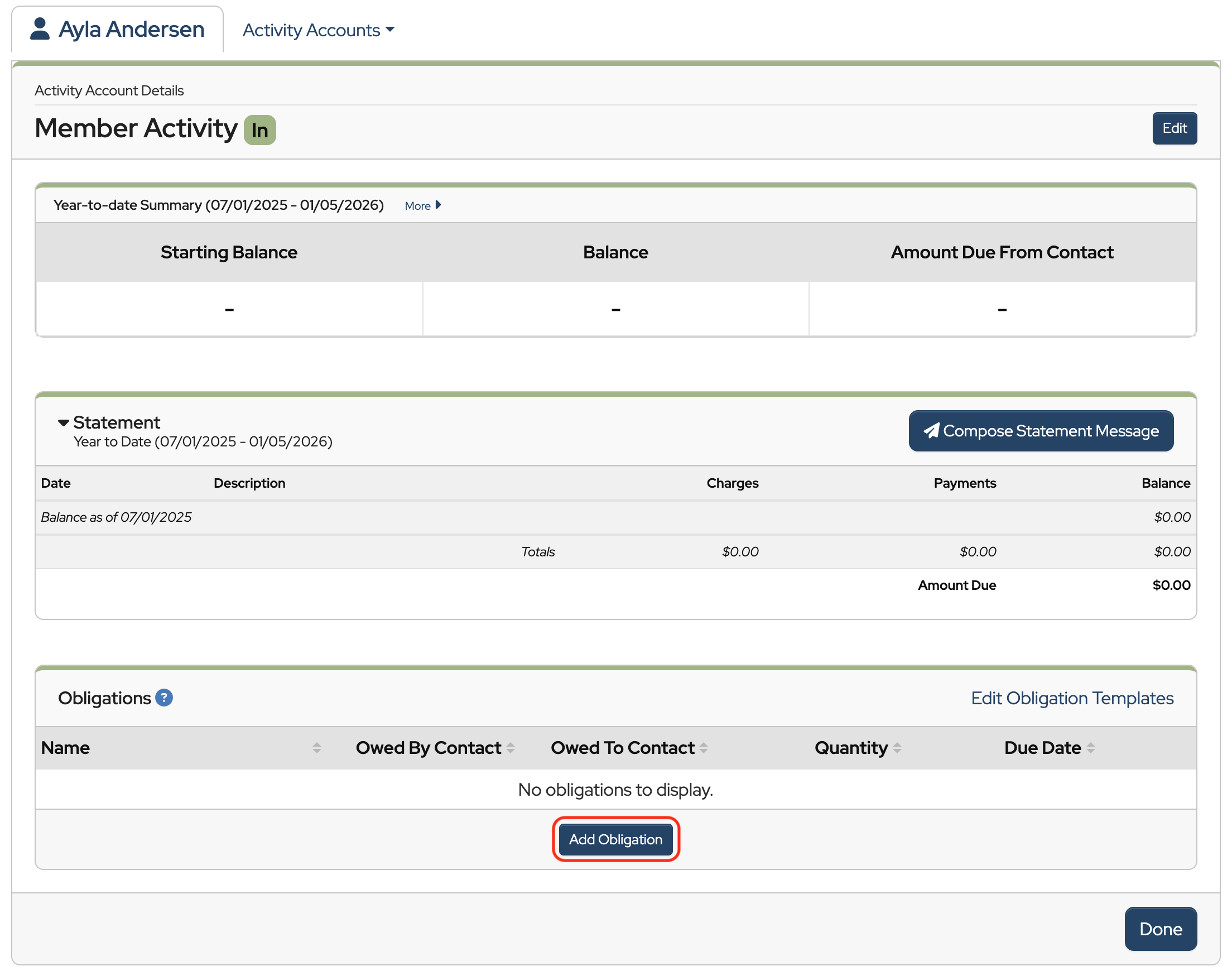This screenshot has height=971, width=1232.
Task: Sort obligations by Quantity arrows
Action: click(897, 748)
